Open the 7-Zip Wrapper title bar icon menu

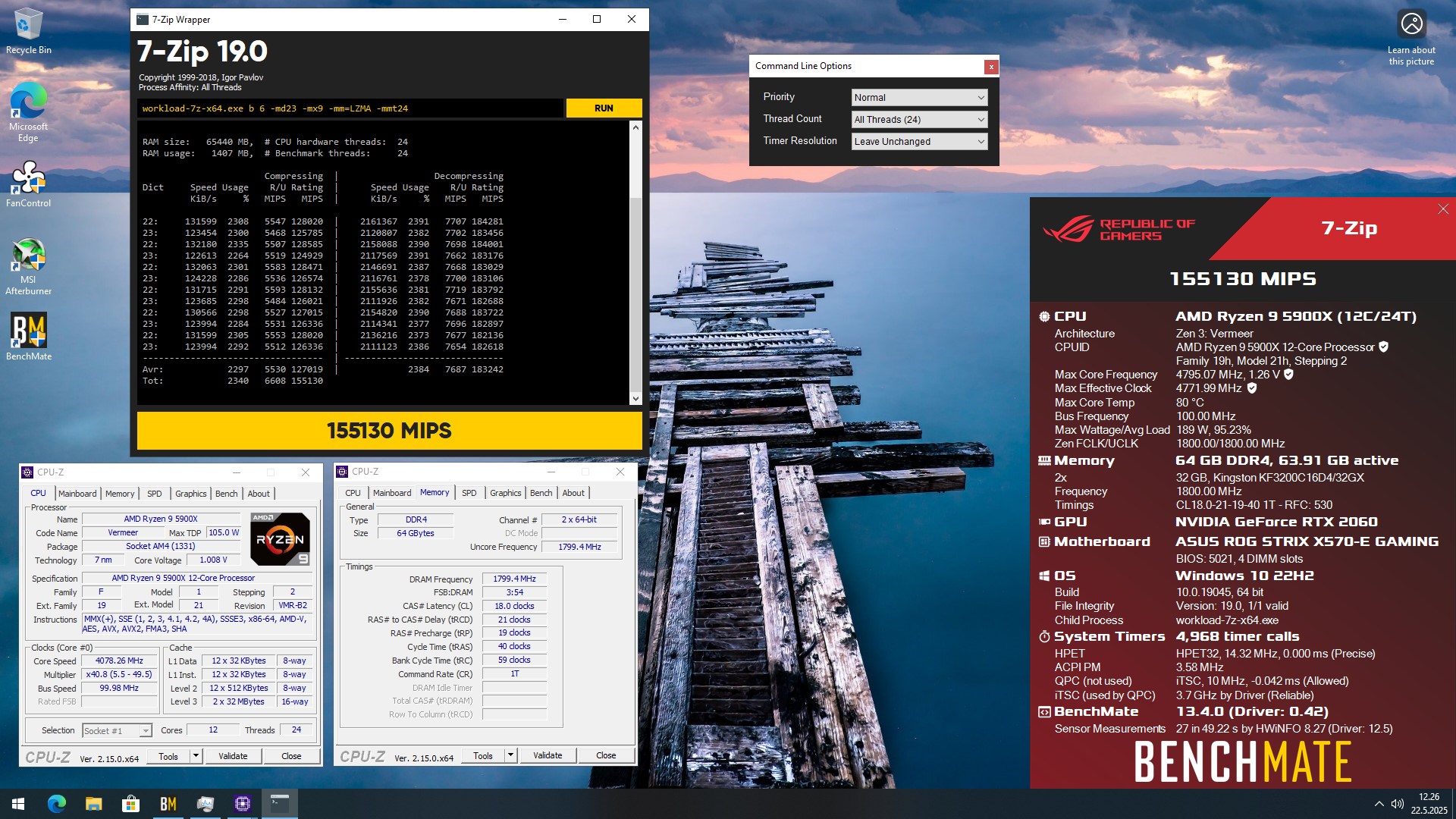click(x=143, y=20)
